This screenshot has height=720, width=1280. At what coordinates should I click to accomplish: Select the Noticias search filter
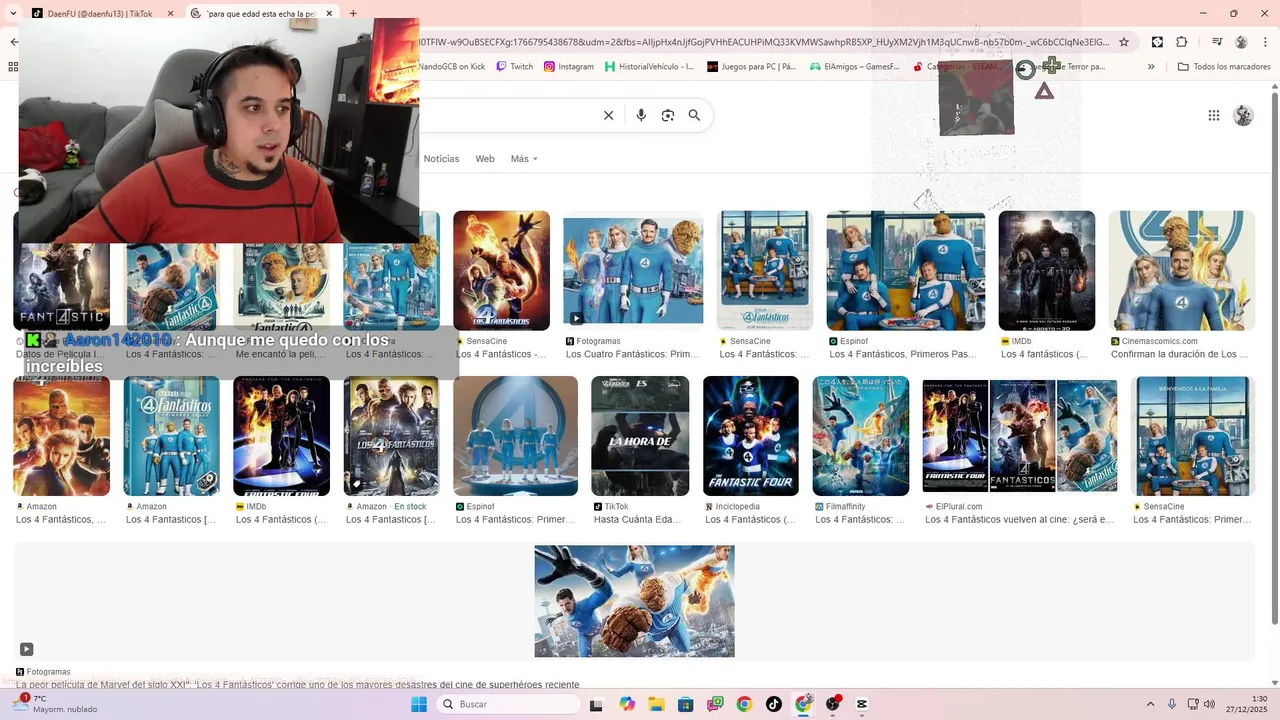pos(441,159)
